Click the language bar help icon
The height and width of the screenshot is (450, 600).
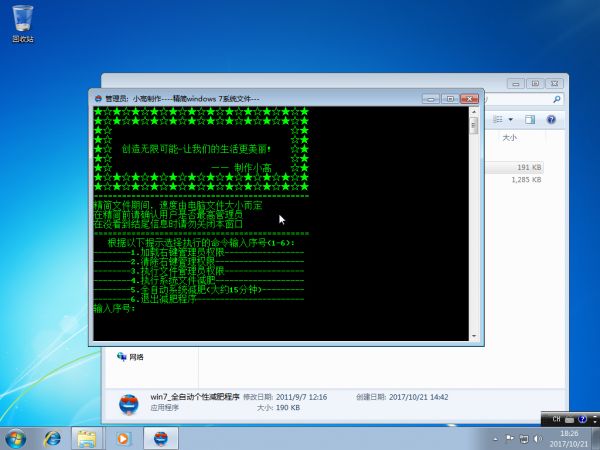582,419
